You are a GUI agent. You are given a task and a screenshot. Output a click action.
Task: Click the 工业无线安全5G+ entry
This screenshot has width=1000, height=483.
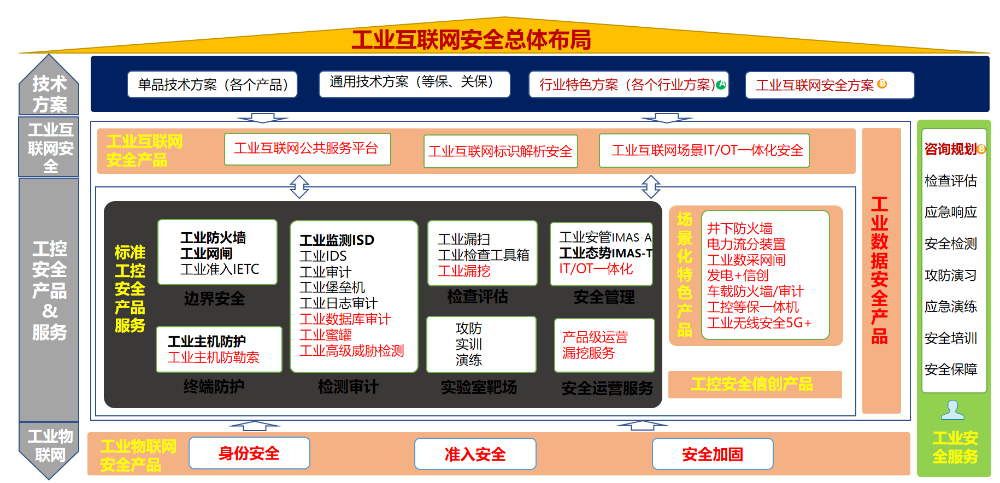[x=760, y=323]
